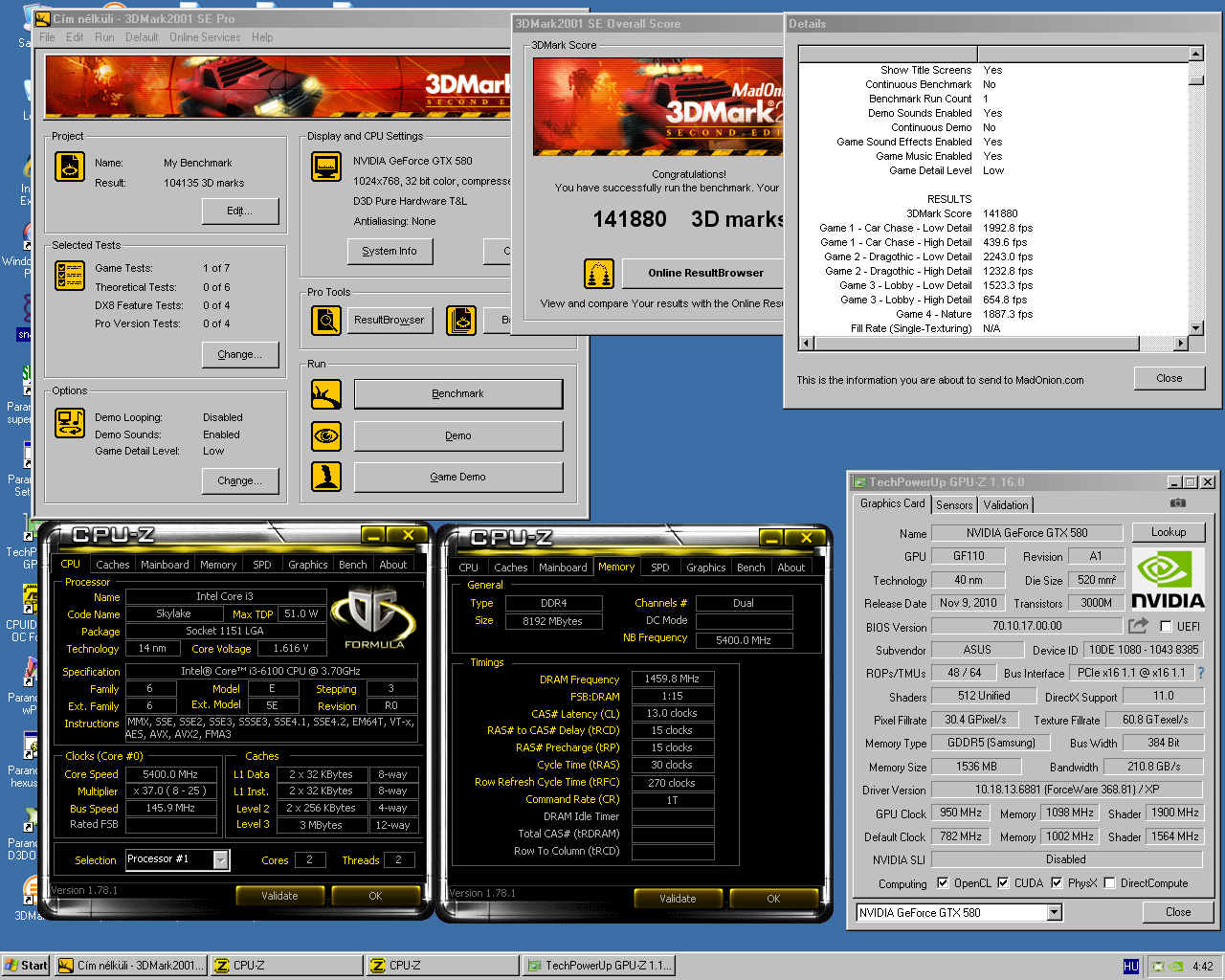Click the Project icon in 3DMark
This screenshot has height=980, width=1225.
pos(70,167)
